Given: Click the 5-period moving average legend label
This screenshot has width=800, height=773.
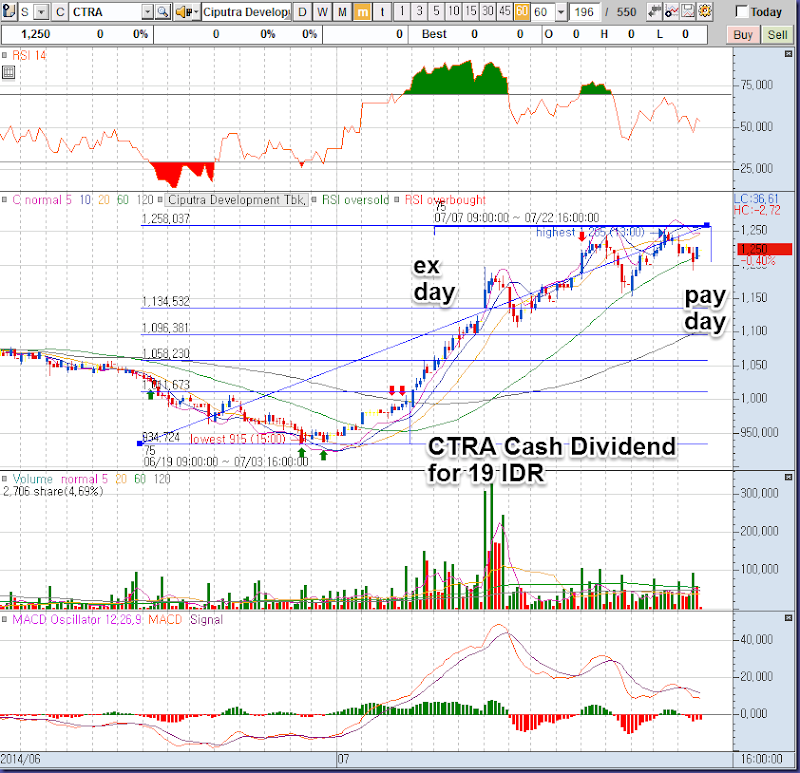Looking at the screenshot, I should pos(68,200).
